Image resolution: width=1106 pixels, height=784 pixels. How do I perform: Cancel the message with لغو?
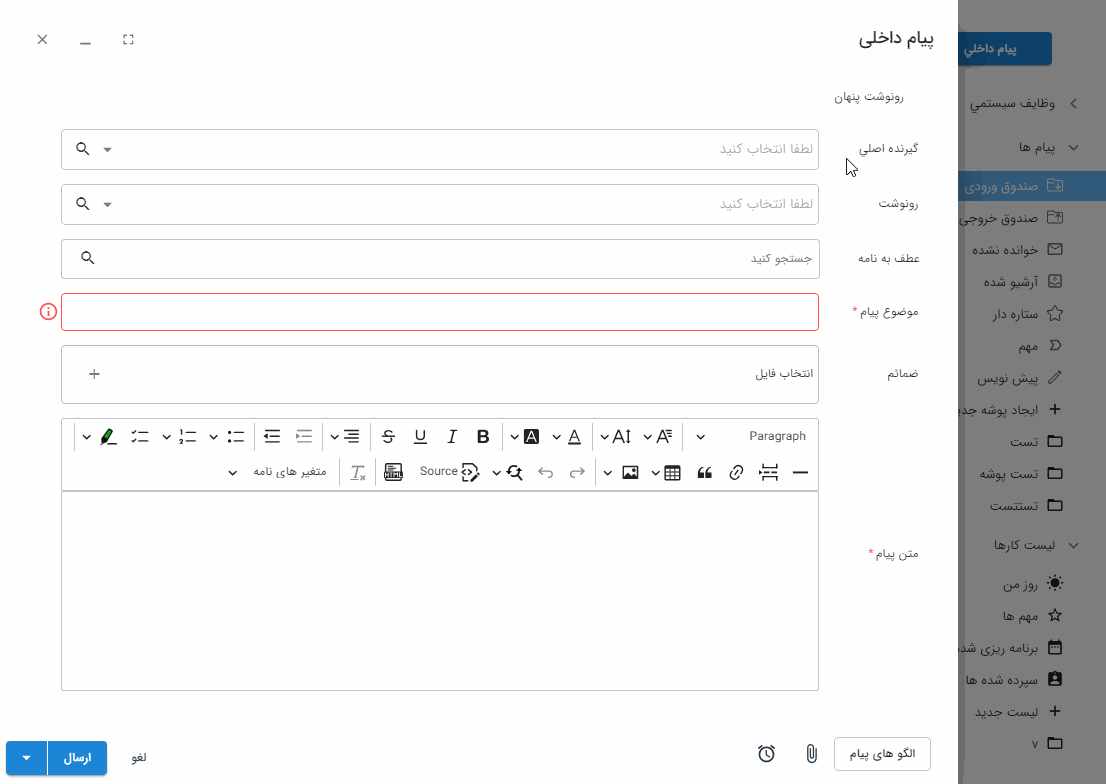click(139, 758)
